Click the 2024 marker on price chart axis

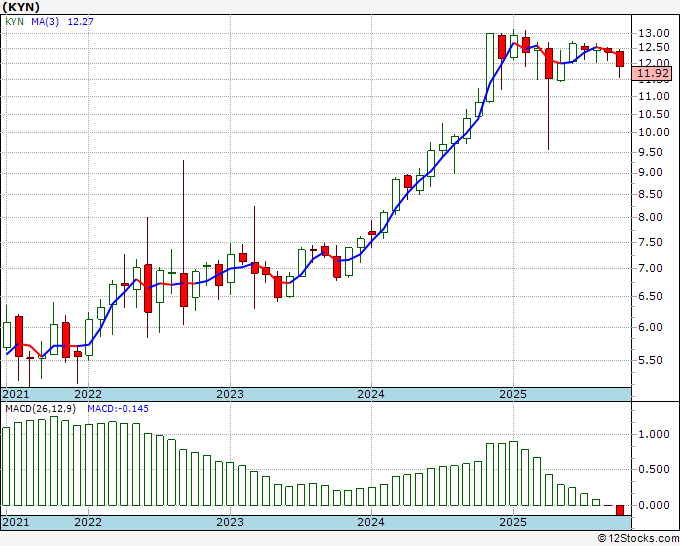point(371,394)
